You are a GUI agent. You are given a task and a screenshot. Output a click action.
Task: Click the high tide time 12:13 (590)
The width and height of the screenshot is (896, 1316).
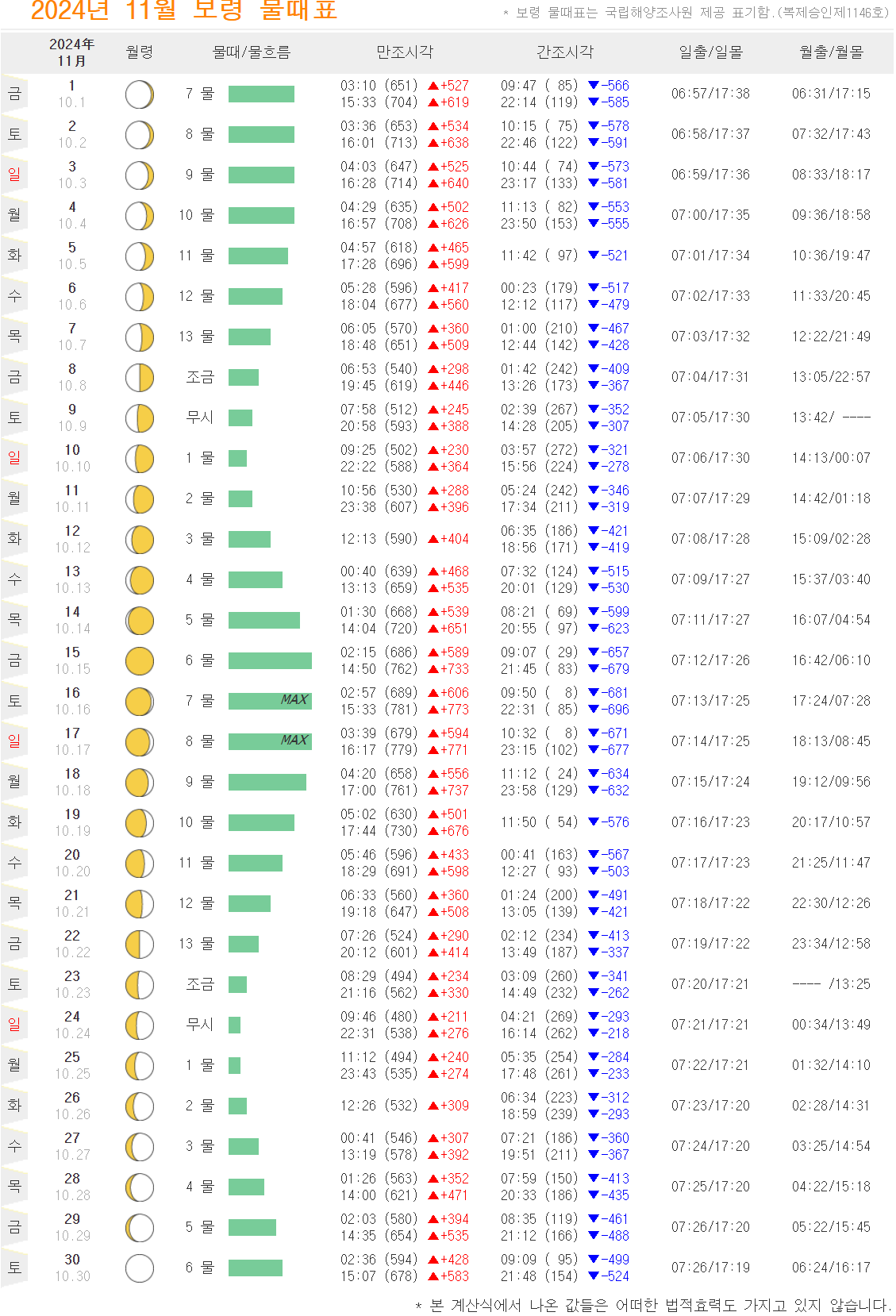coord(379,539)
